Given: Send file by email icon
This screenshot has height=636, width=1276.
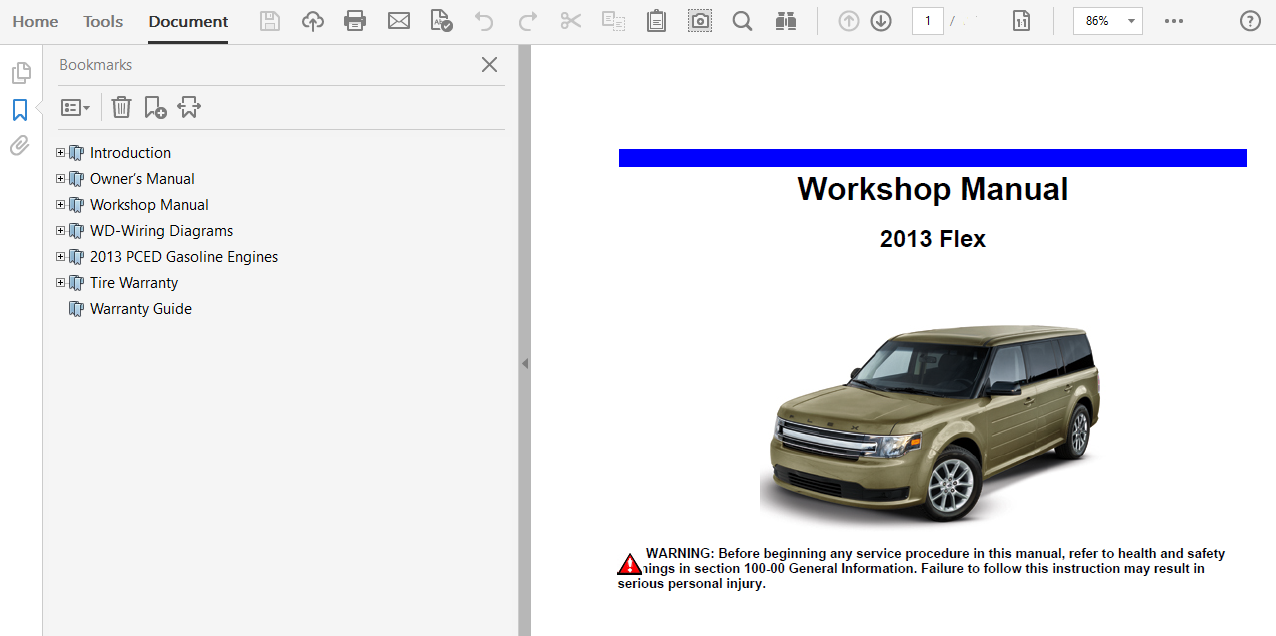Looking at the screenshot, I should click(x=399, y=21).
